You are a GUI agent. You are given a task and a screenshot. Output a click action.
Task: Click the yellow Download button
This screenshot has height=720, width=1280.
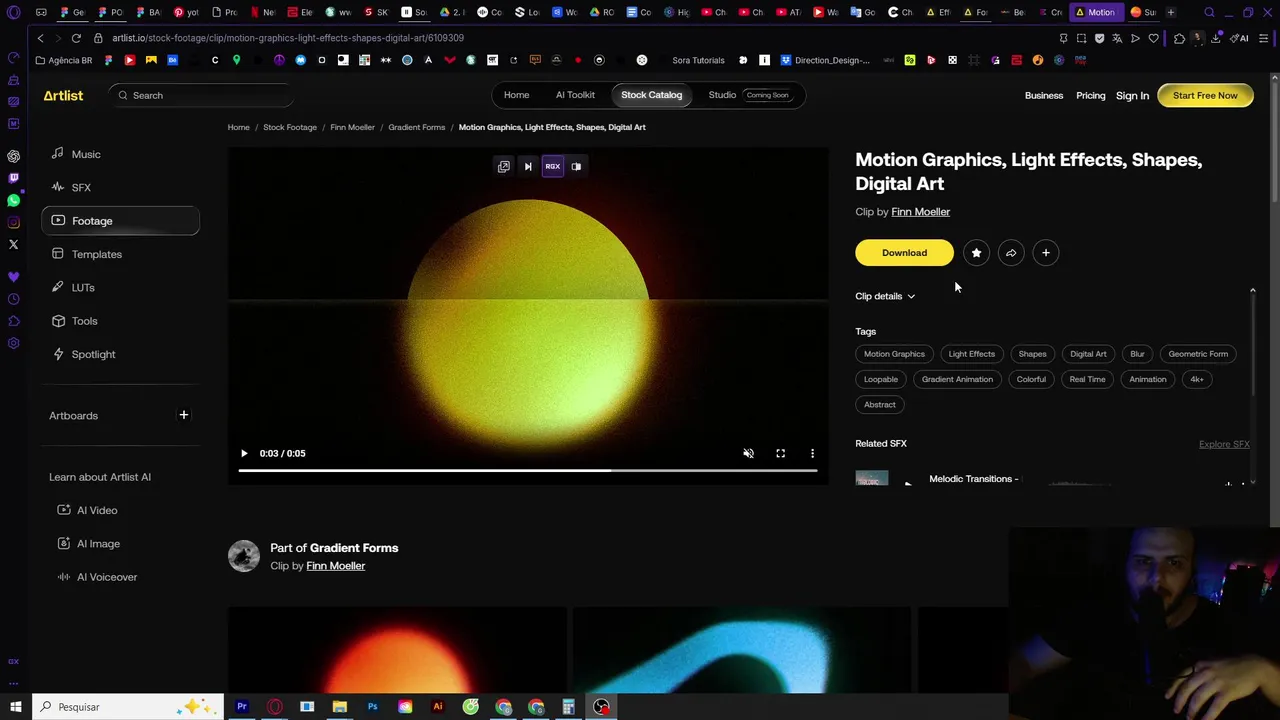tap(904, 253)
